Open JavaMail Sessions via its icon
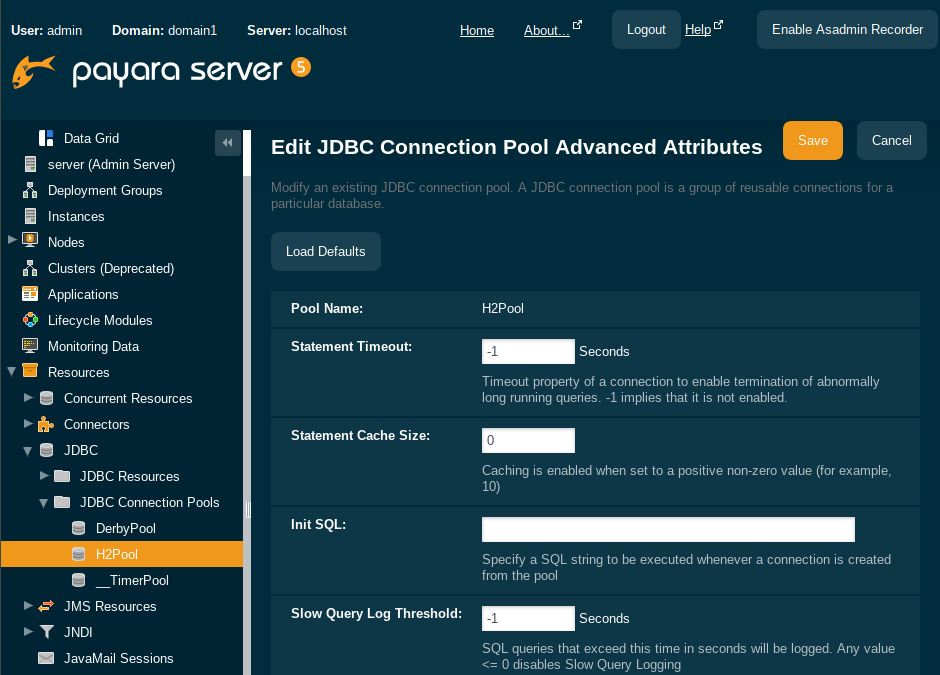The height and width of the screenshot is (675, 940). [x=44, y=658]
